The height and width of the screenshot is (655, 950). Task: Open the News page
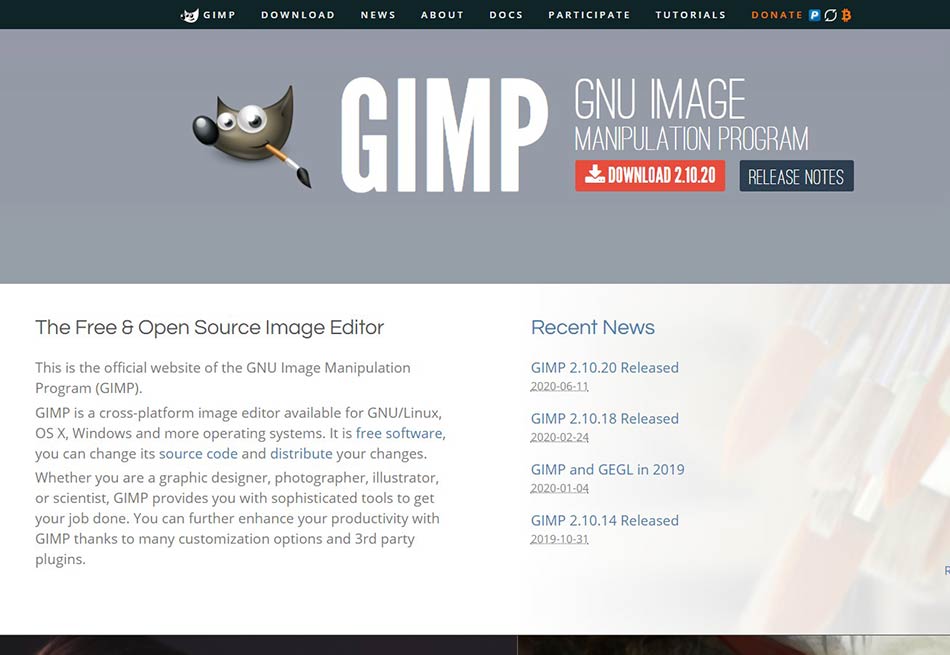378,15
